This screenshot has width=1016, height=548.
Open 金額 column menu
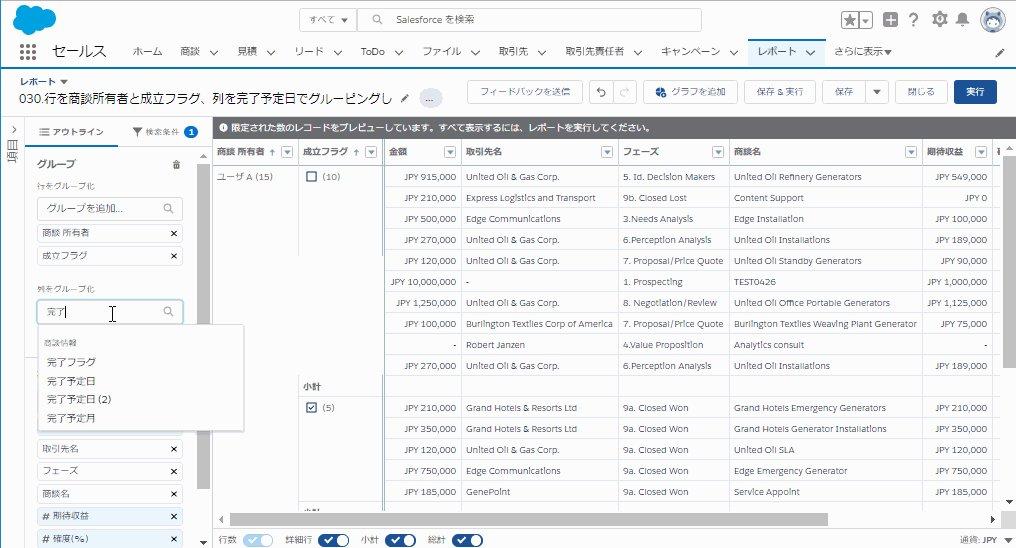[450, 152]
